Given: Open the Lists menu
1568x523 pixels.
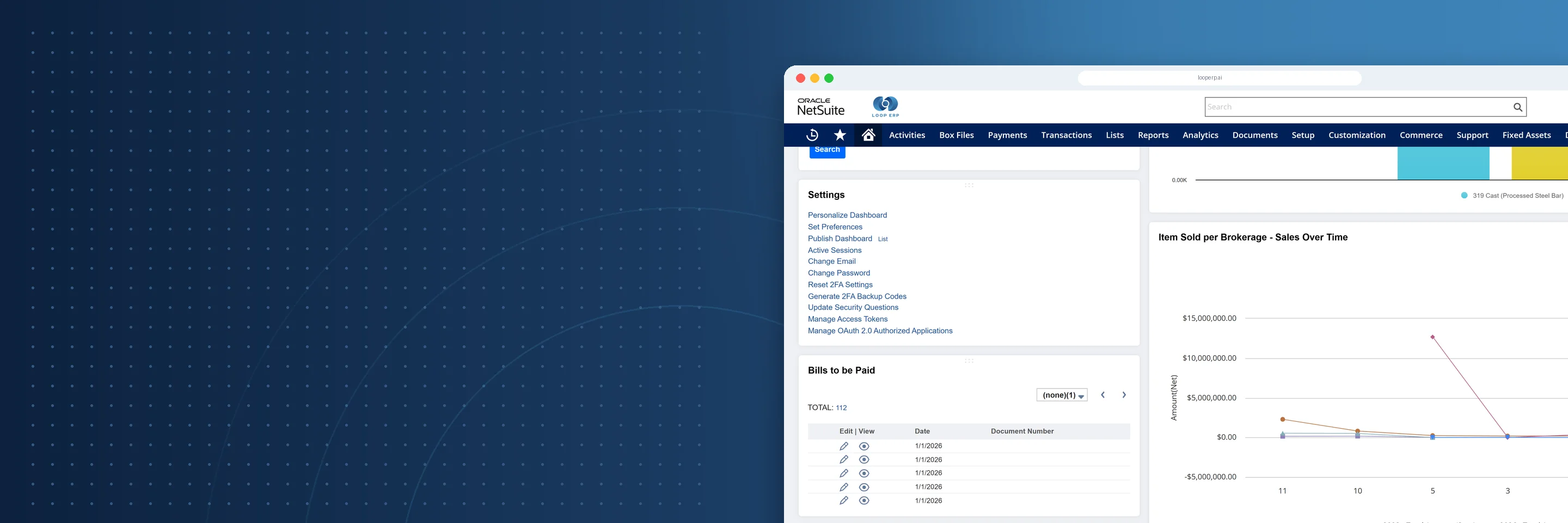Looking at the screenshot, I should (x=1115, y=135).
